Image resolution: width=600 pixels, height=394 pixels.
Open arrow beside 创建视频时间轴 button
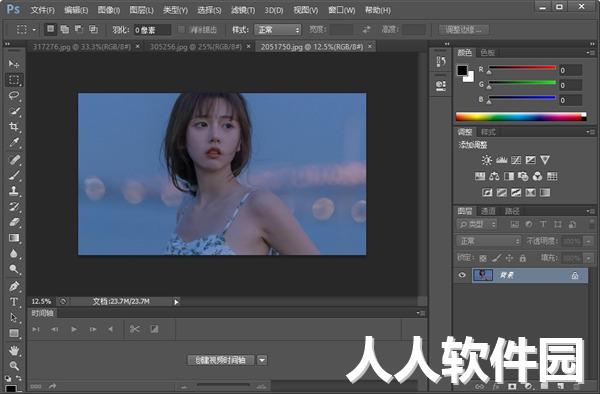tap(262, 360)
